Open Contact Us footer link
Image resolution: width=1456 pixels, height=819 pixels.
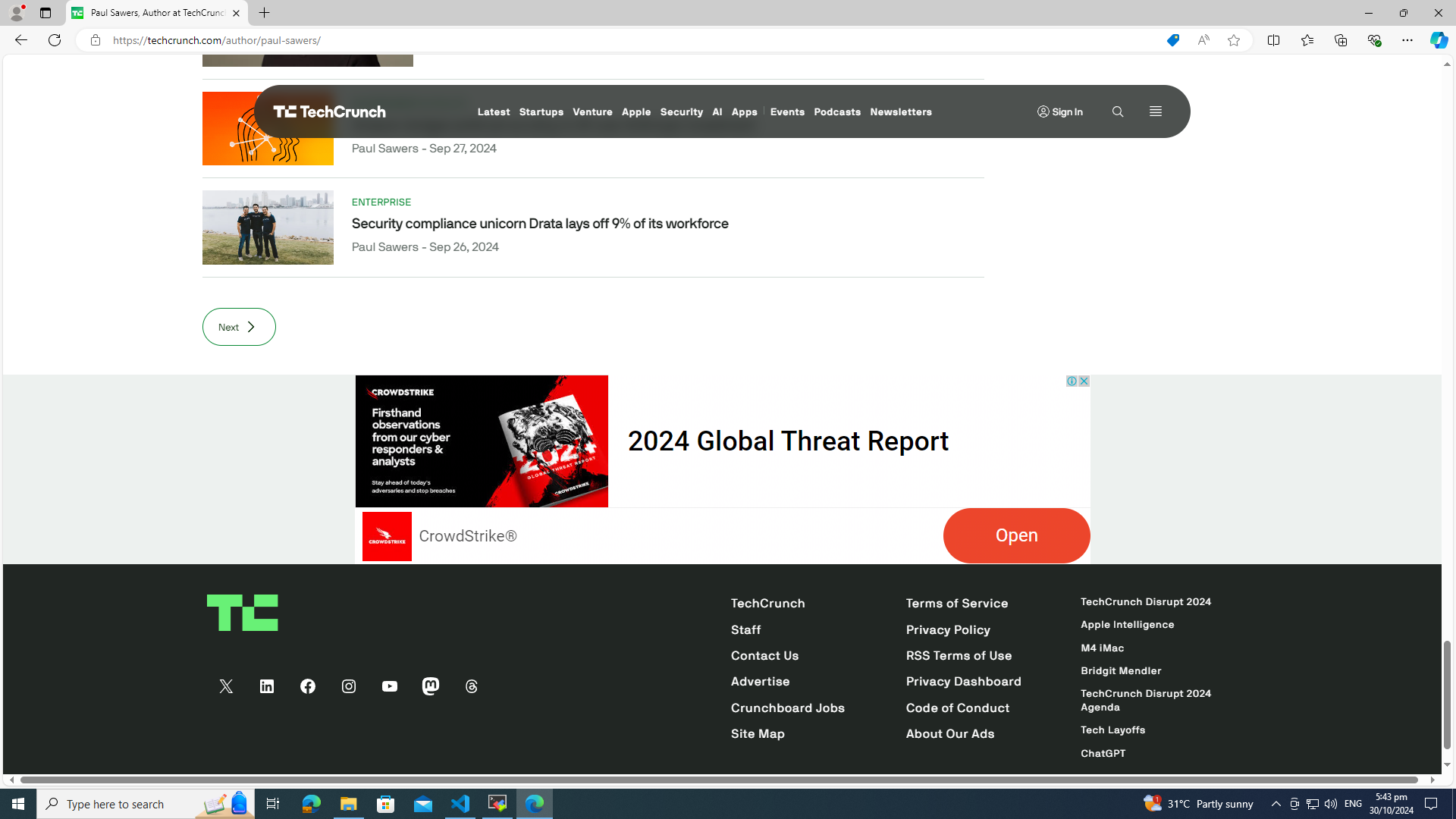click(764, 656)
